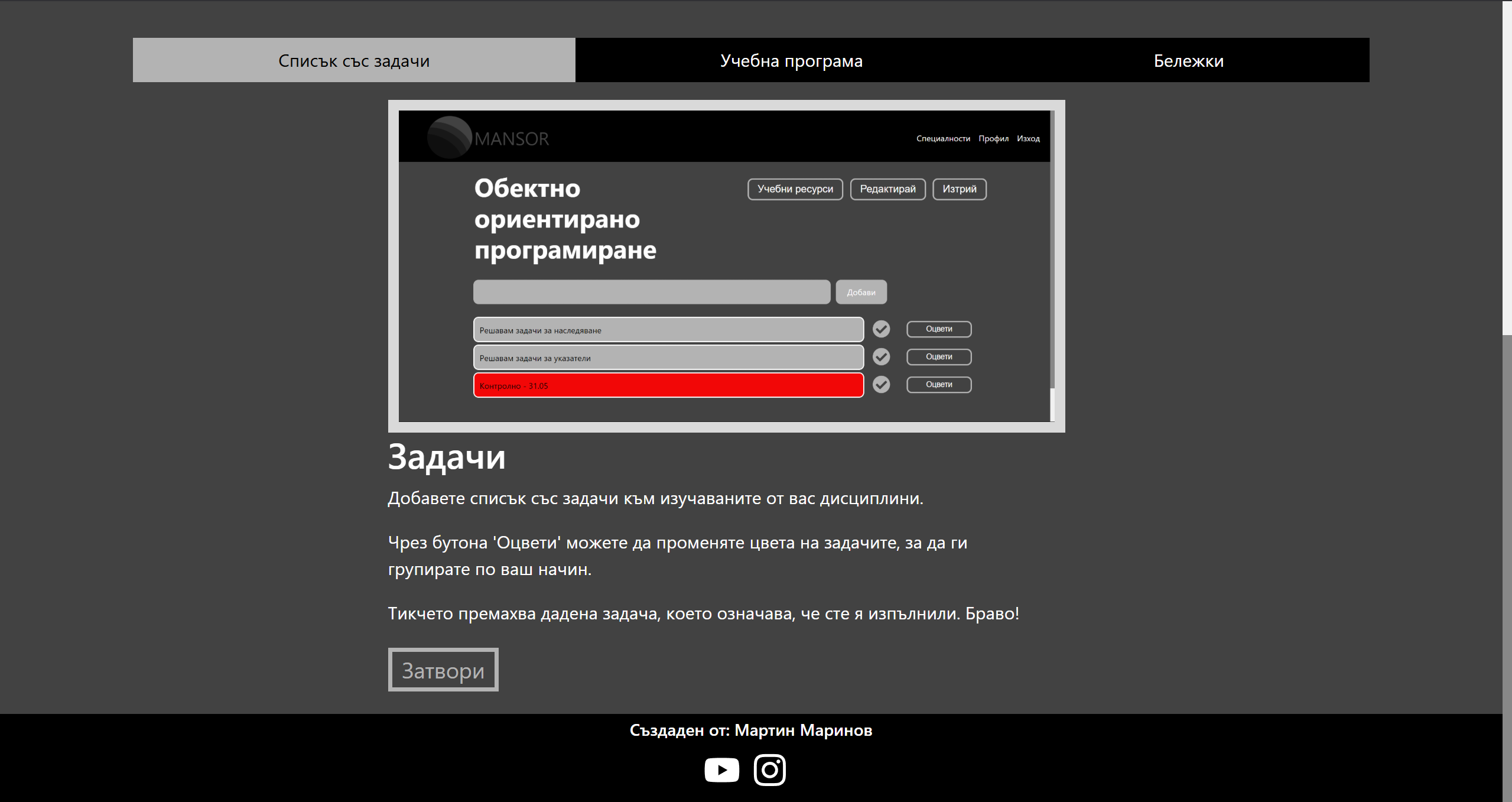Open the Instagram icon in footer
This screenshot has width=1512, height=802.
point(769,770)
